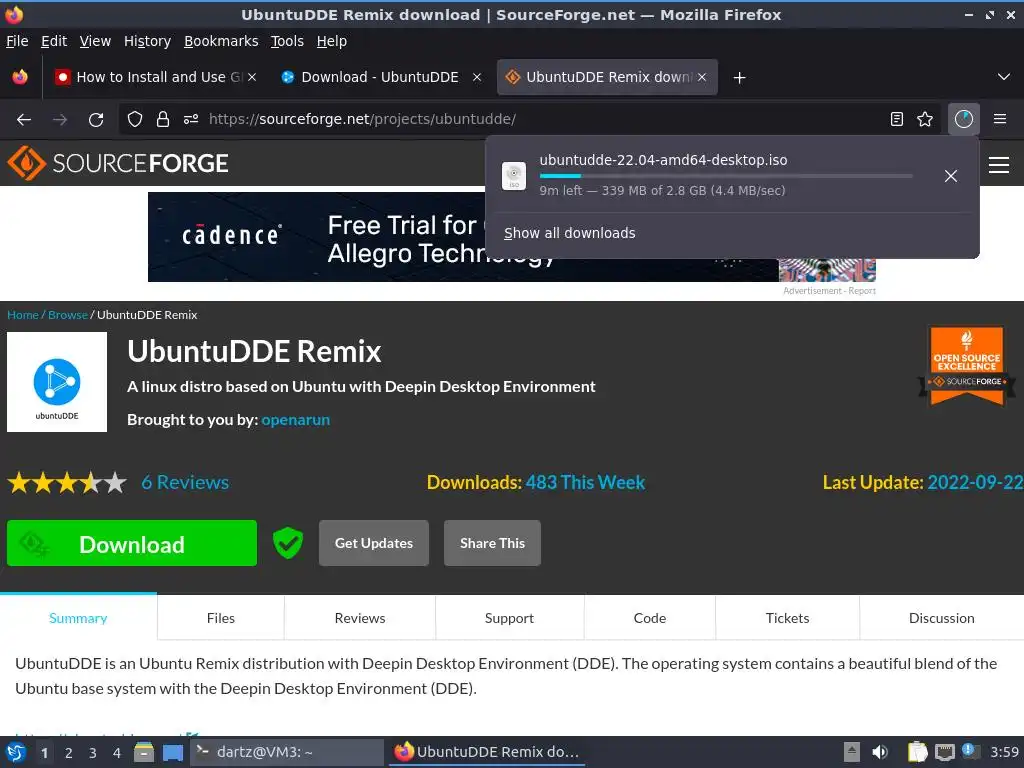Toggle reader view icon

[897, 119]
